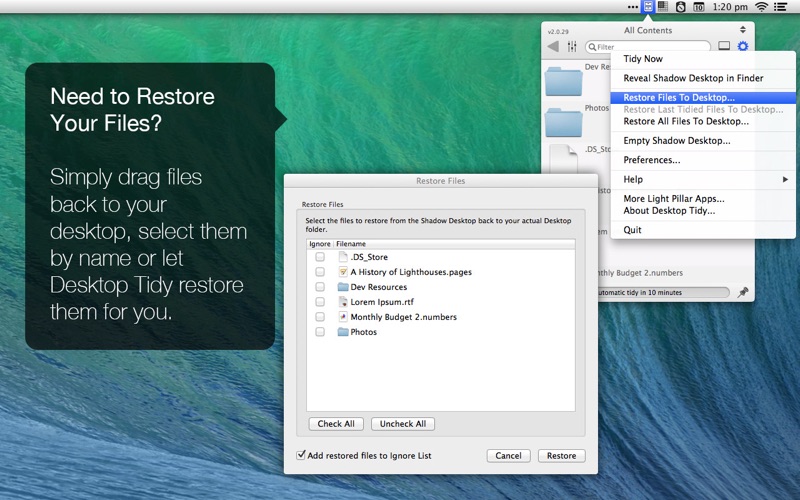Click the Uncheck All button
The image size is (800, 500).
[x=403, y=424]
